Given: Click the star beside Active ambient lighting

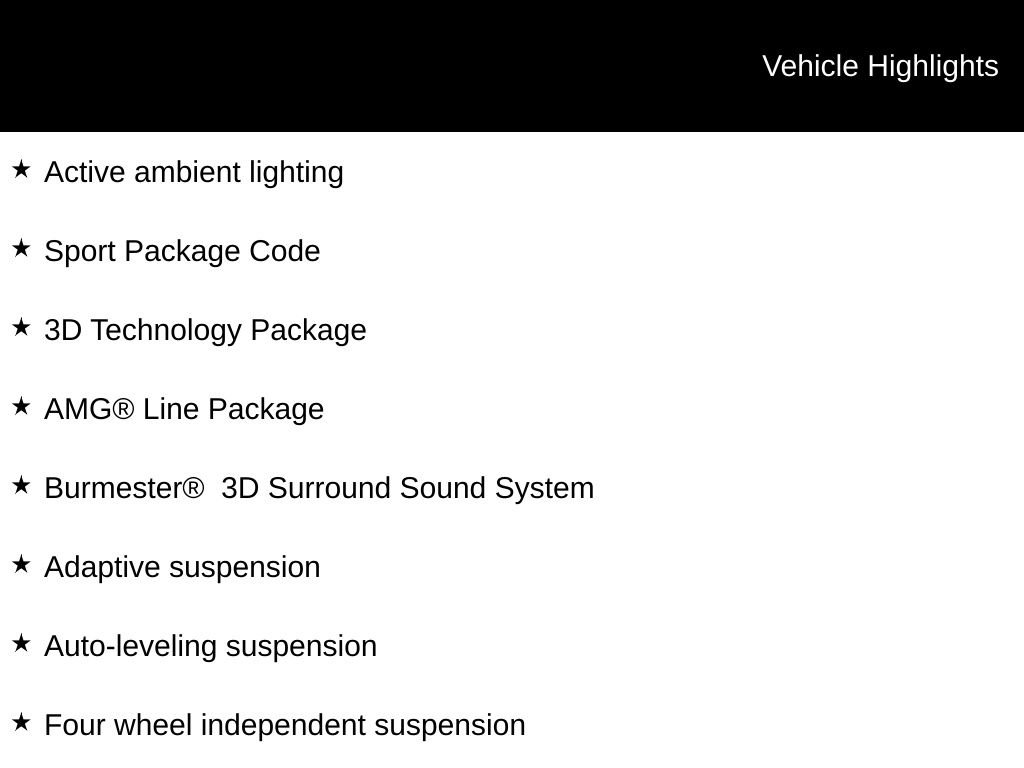Looking at the screenshot, I should [22, 169].
